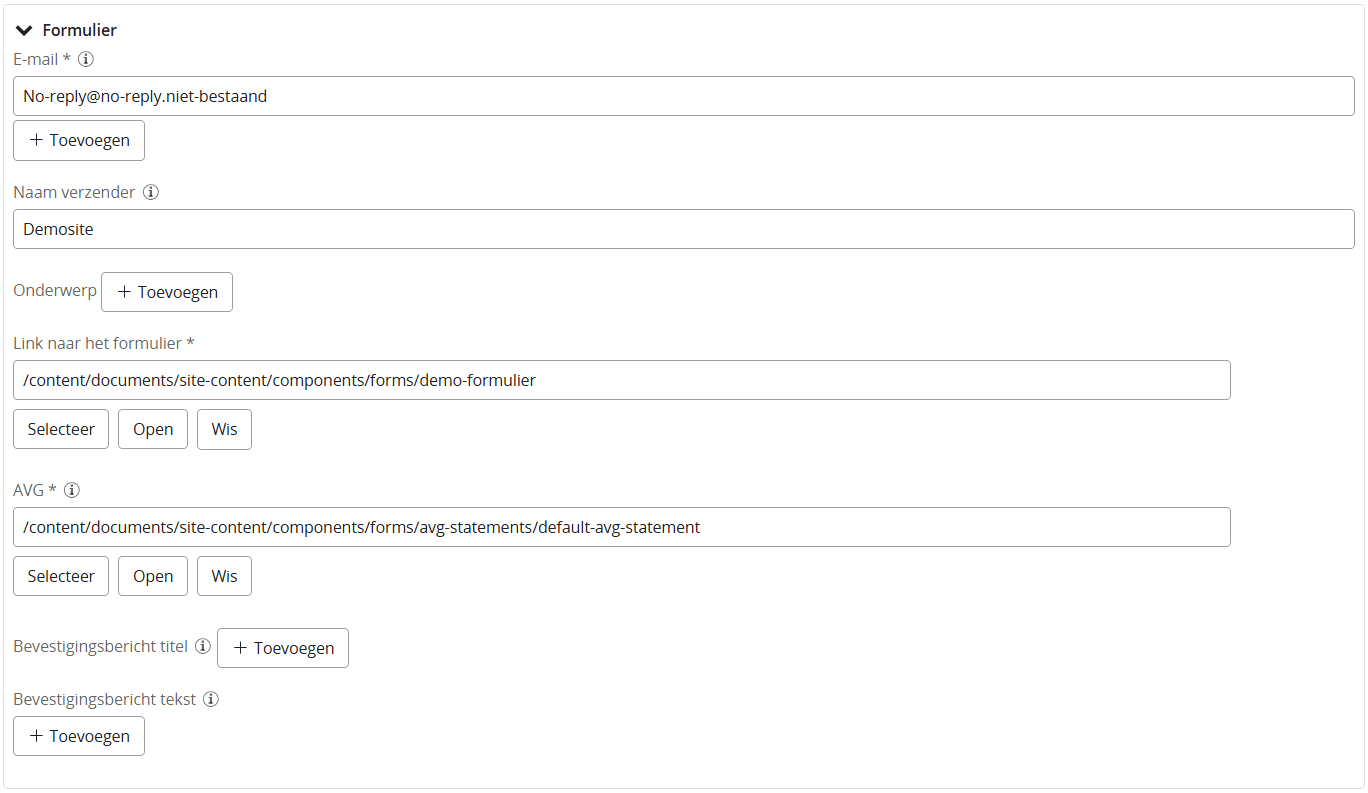Click the E-mail address input field
The width and height of the screenshot is (1368, 793).
click(x=684, y=96)
